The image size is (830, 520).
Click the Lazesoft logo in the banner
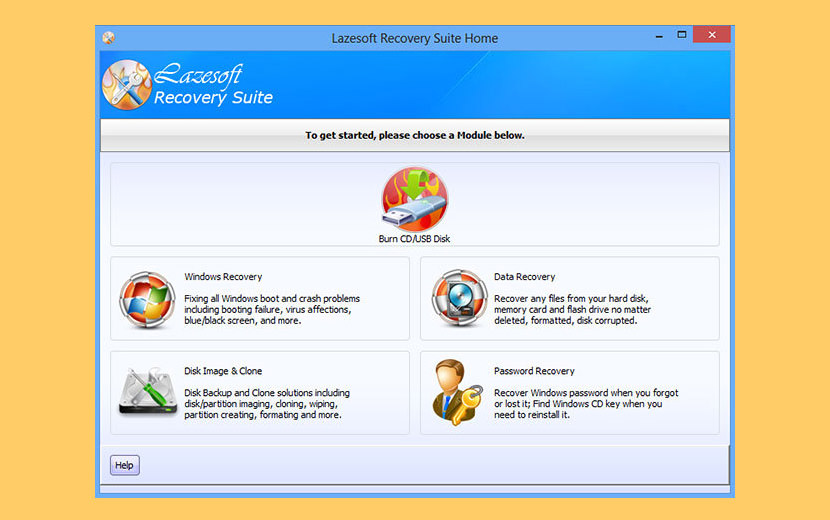127,85
